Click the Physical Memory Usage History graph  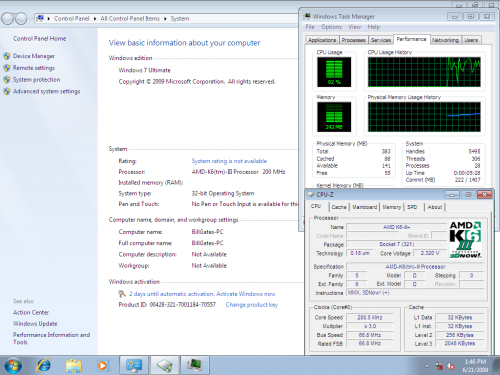(424, 117)
